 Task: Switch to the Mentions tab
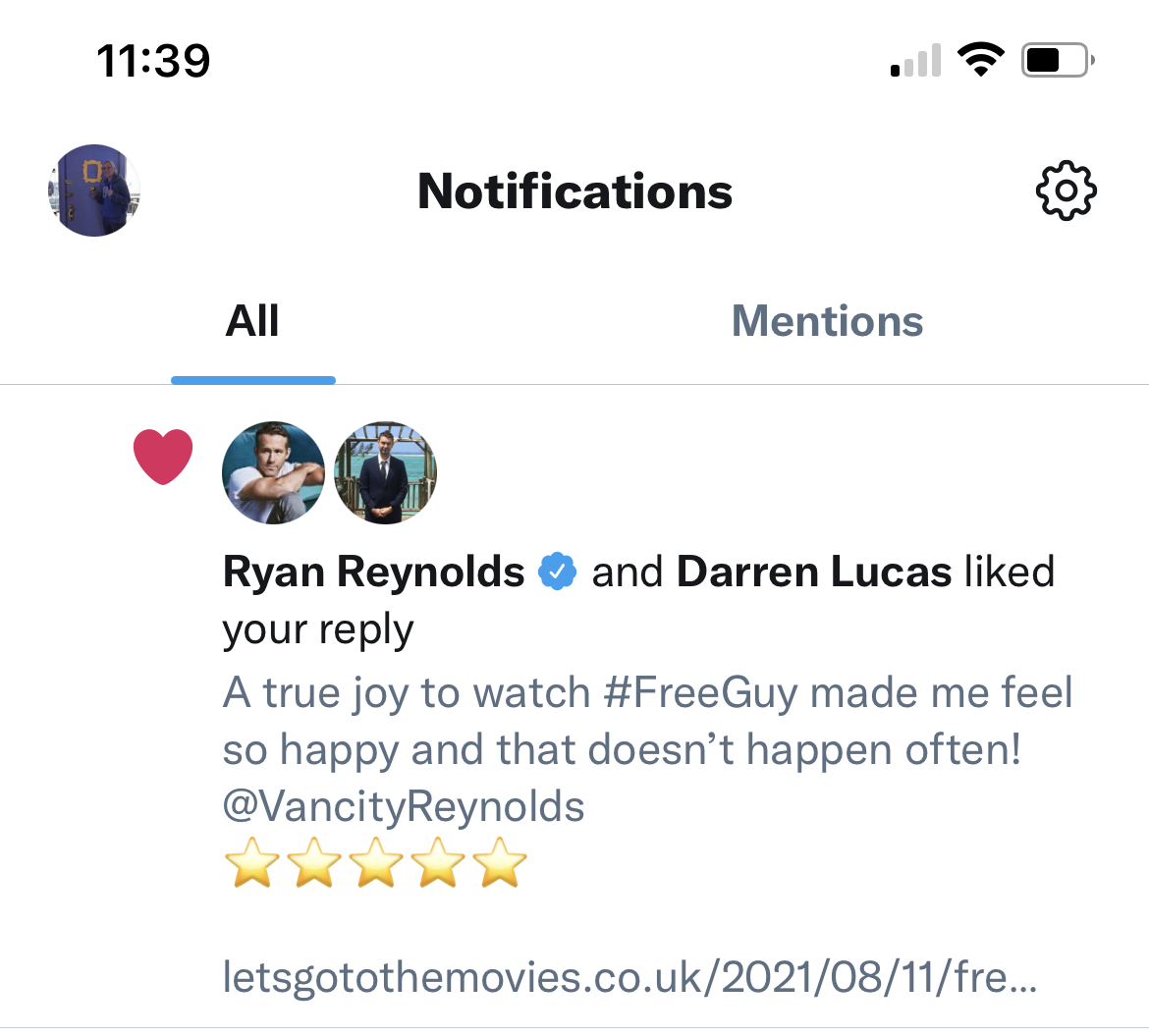click(827, 321)
